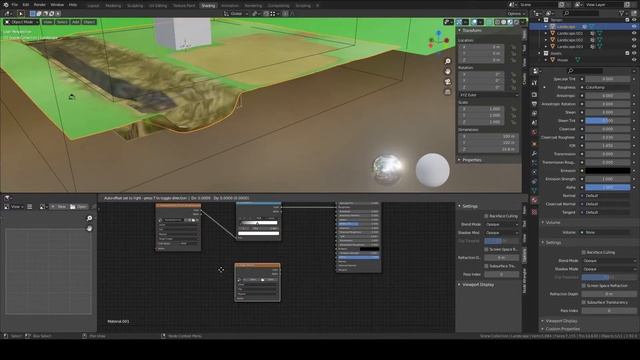Click the zoom magnifier icon in viewport
The image size is (640, 360).
click(448, 61)
